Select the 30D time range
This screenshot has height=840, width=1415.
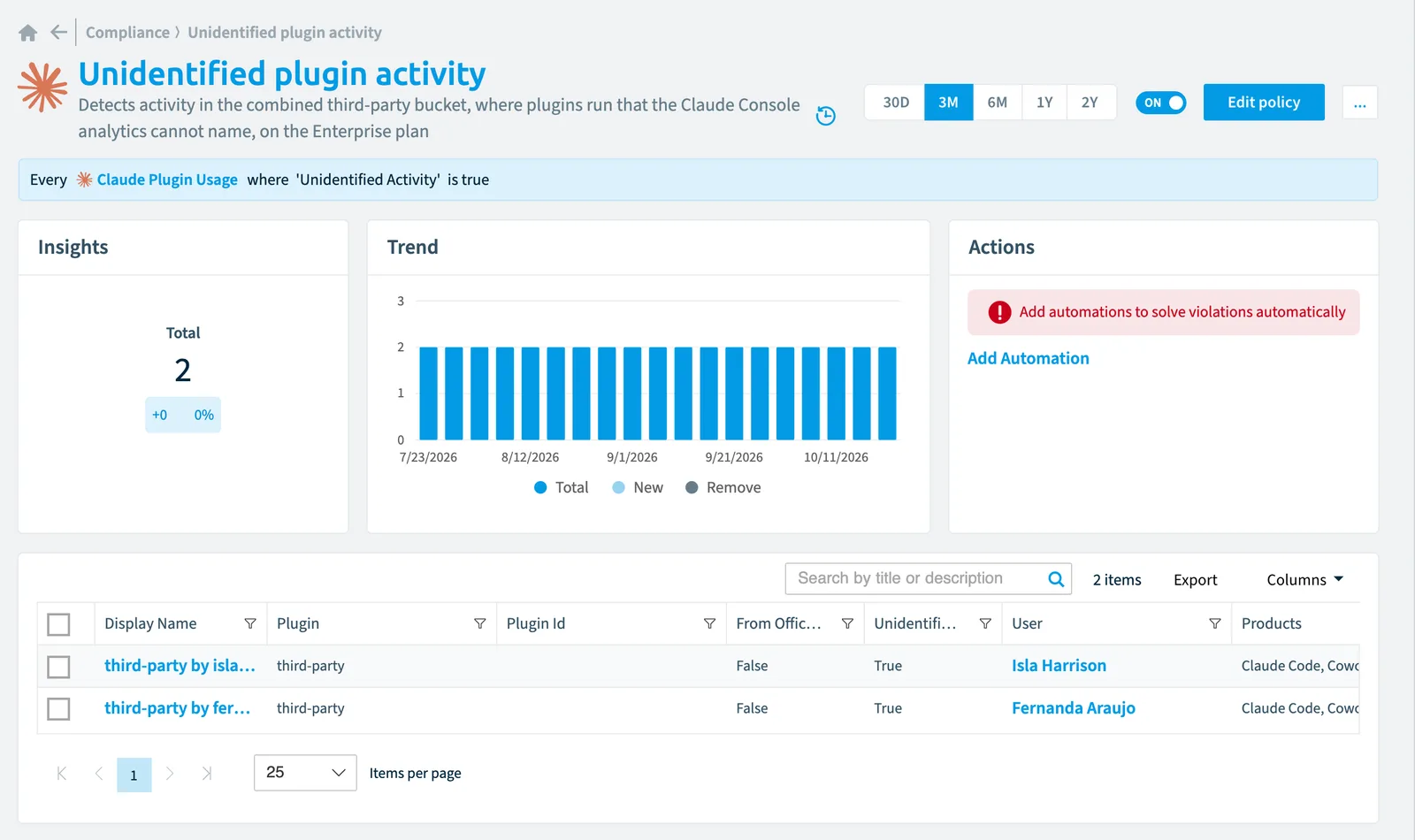[896, 103]
